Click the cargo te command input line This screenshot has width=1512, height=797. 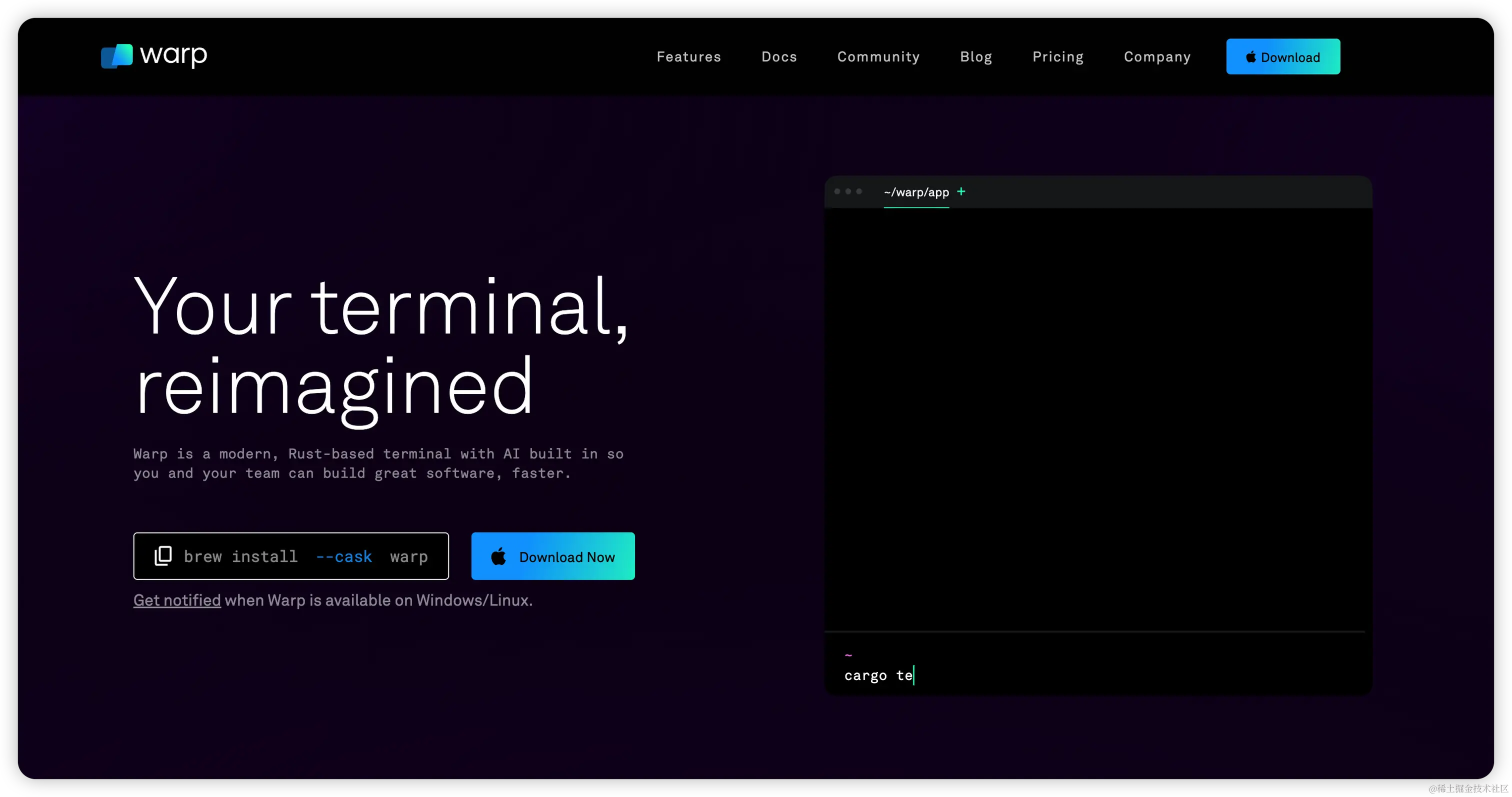pyautogui.click(x=878, y=675)
